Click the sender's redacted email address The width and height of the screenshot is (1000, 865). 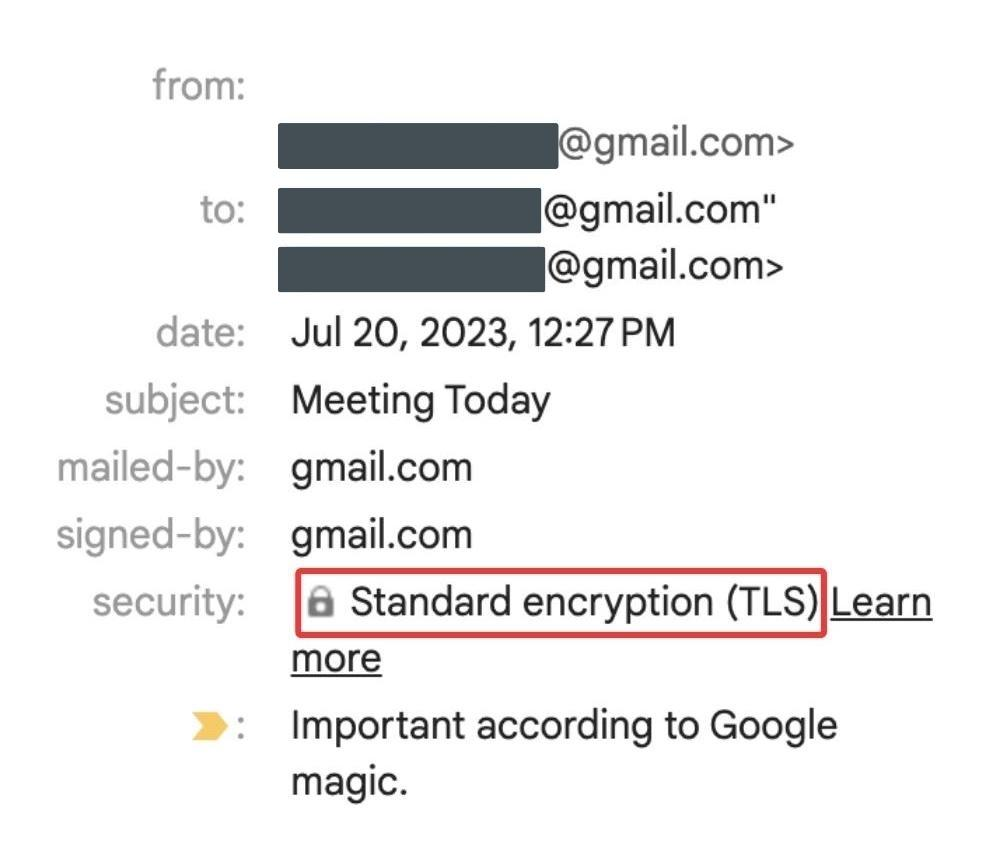coord(418,146)
